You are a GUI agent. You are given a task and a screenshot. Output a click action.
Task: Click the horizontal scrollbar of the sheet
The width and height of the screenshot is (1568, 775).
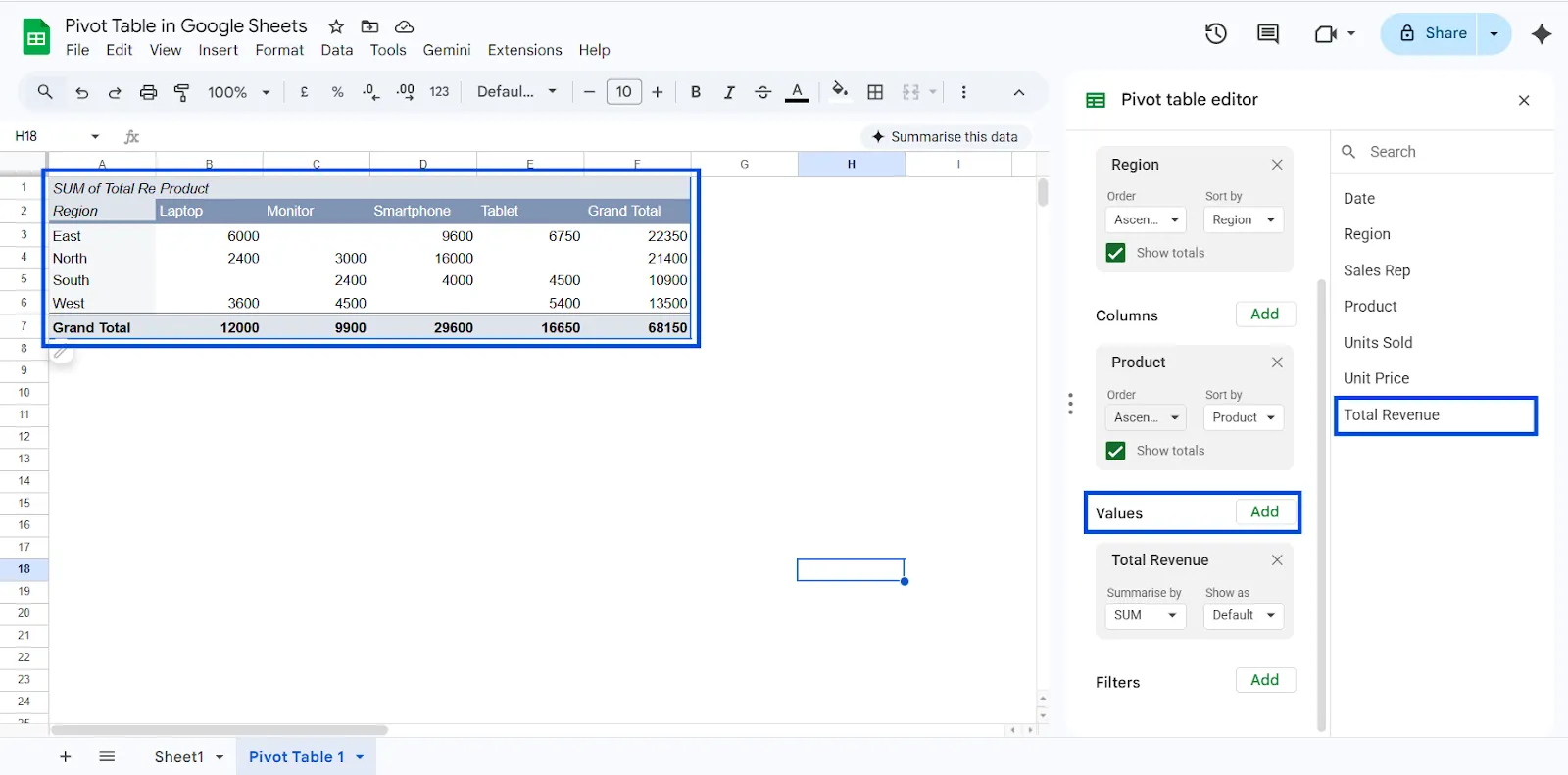(220, 730)
